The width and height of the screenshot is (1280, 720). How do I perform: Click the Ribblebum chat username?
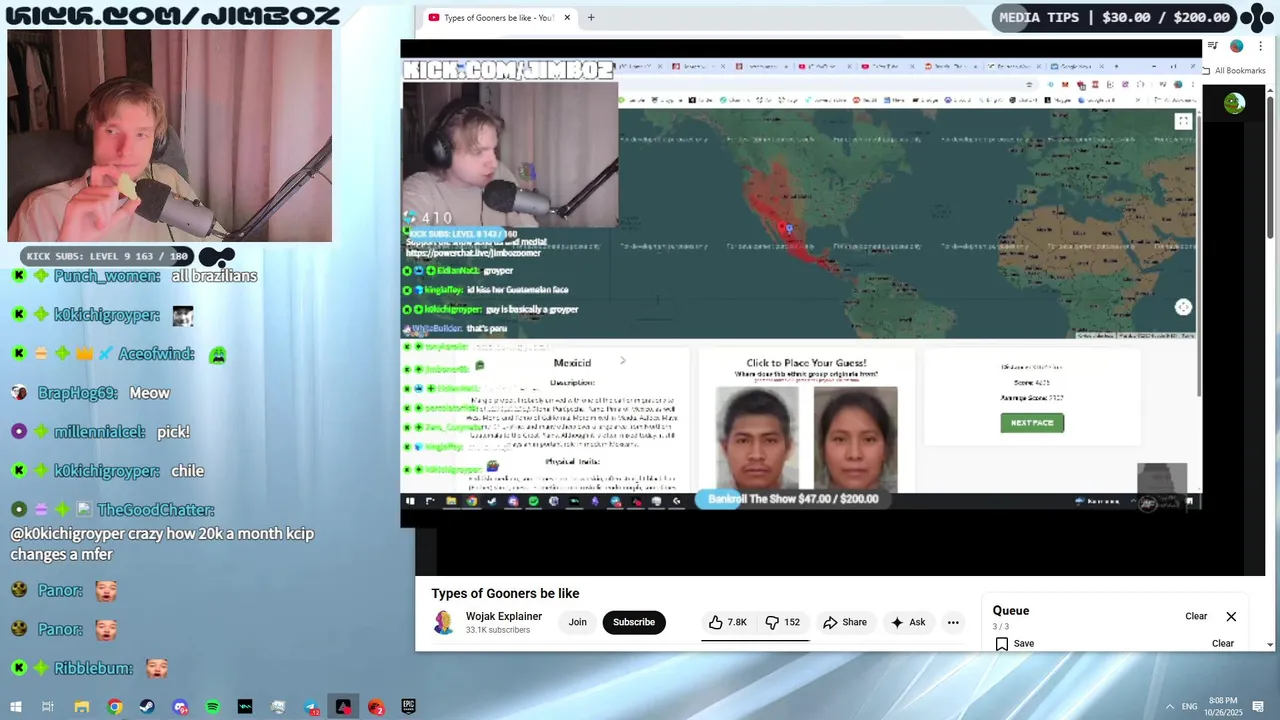pos(94,668)
